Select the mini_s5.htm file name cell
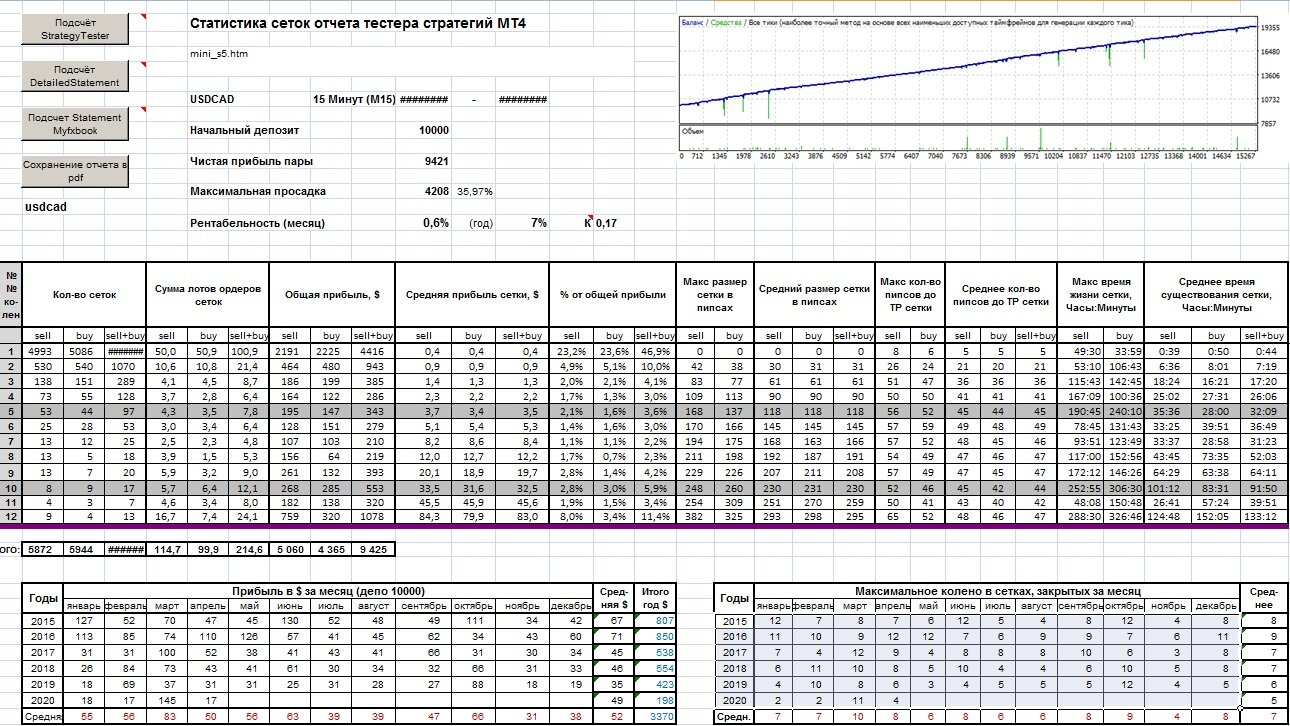This screenshot has width=1290, height=726. tap(218, 54)
